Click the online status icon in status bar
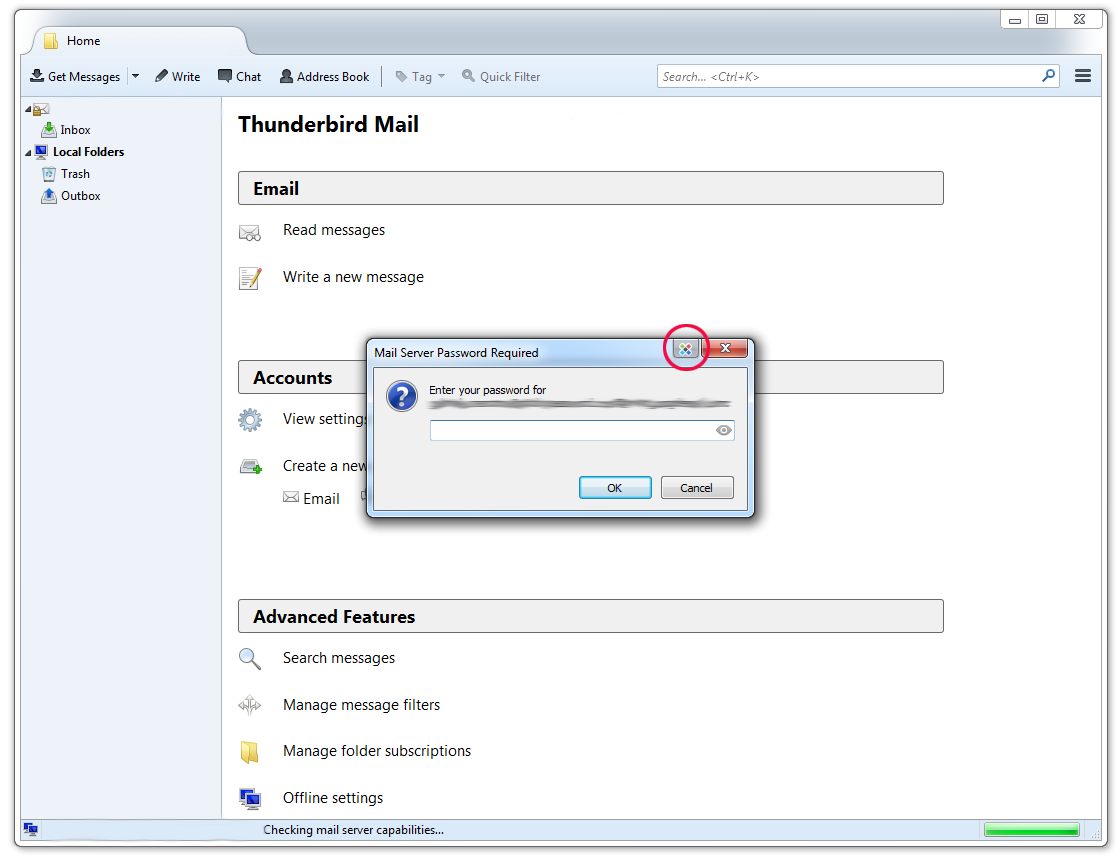 [31, 830]
